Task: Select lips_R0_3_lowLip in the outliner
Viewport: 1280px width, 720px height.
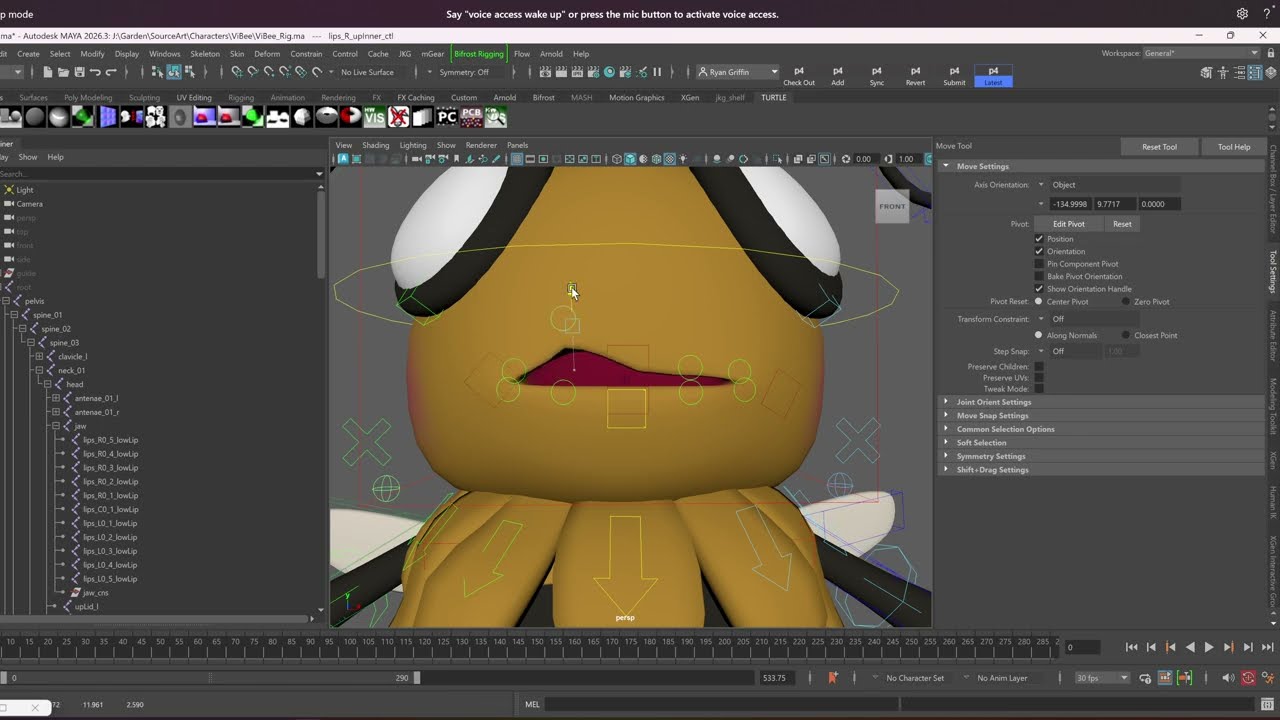Action: 110,468
